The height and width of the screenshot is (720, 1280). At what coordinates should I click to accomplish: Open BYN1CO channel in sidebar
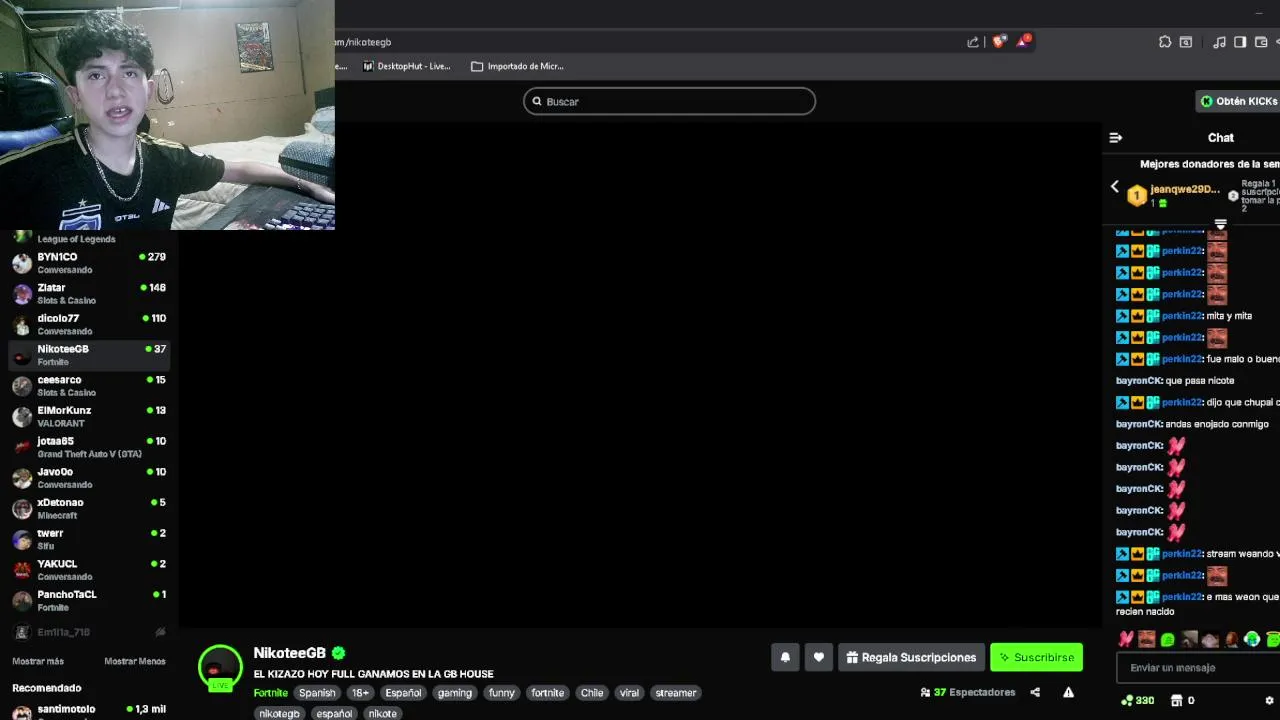[89, 263]
